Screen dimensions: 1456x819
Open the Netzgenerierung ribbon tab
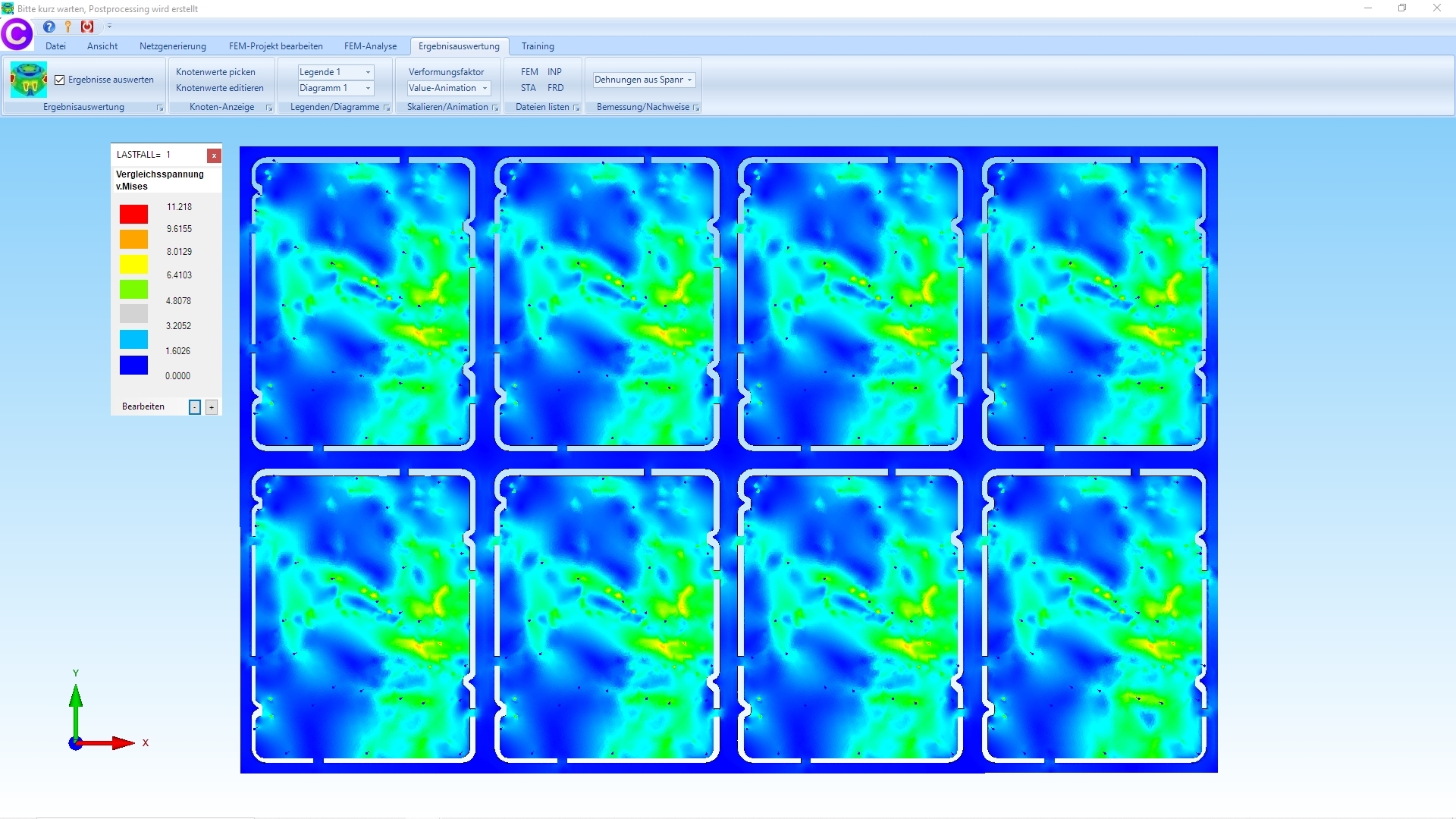pyautogui.click(x=172, y=46)
